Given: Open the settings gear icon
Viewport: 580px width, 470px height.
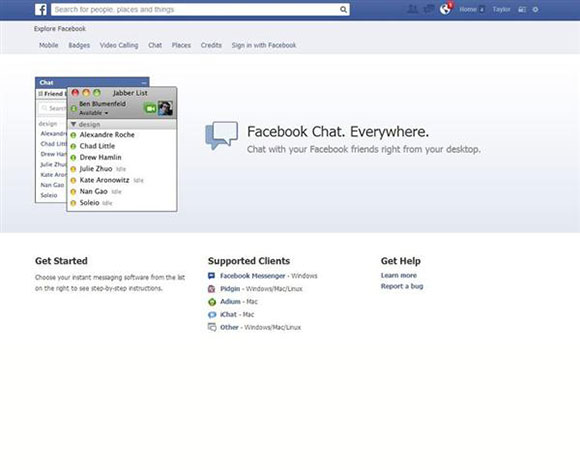Looking at the screenshot, I should point(535,10).
